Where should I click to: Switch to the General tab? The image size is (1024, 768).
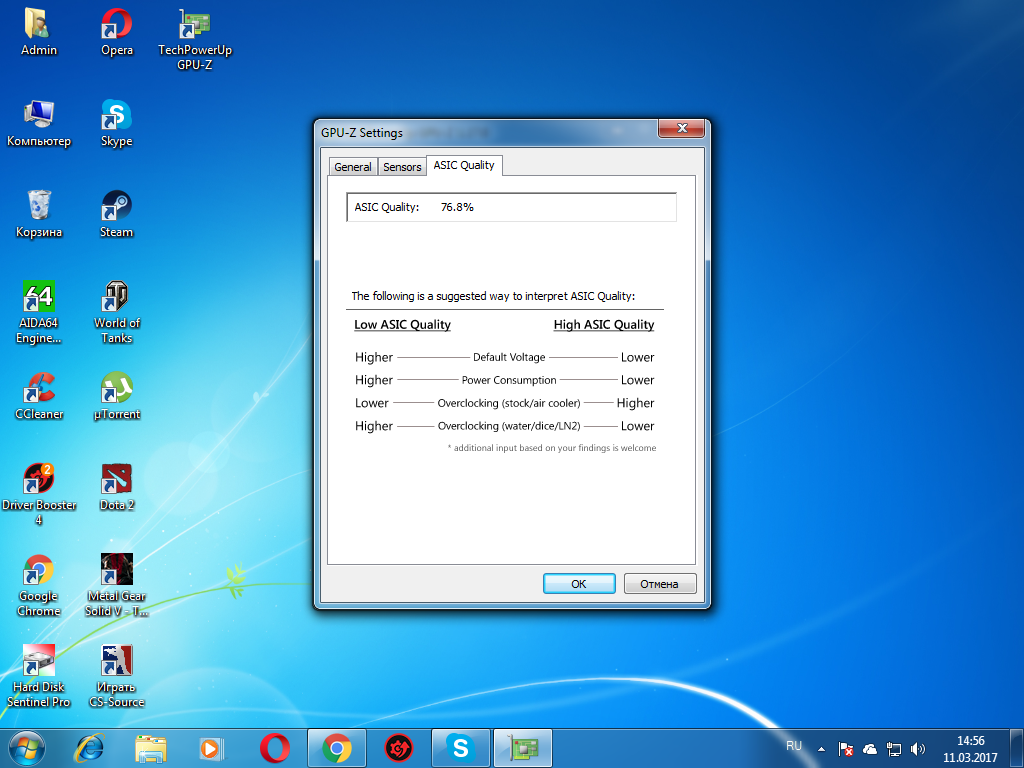(353, 167)
